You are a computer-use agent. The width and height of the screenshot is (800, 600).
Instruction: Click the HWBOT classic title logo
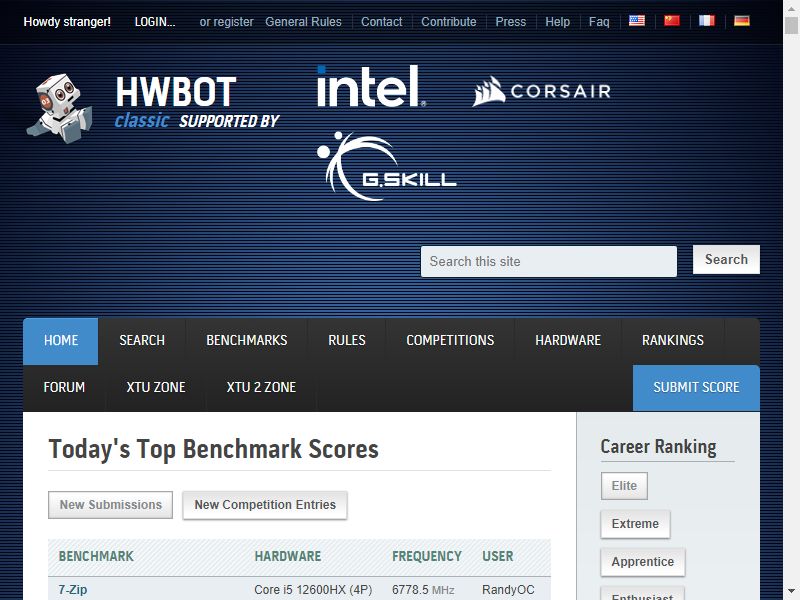coord(175,102)
